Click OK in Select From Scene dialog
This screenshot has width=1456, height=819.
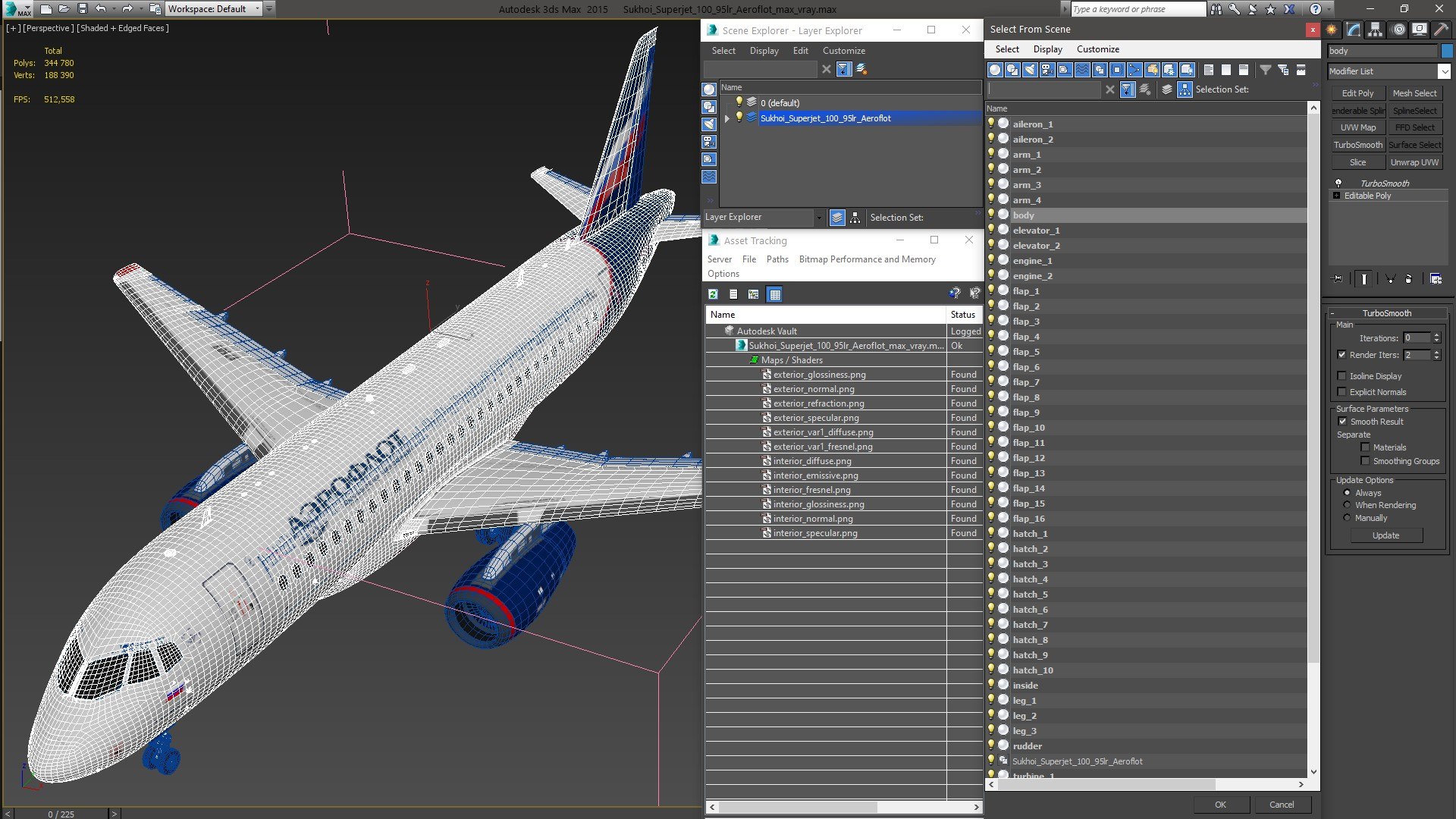click(1220, 805)
